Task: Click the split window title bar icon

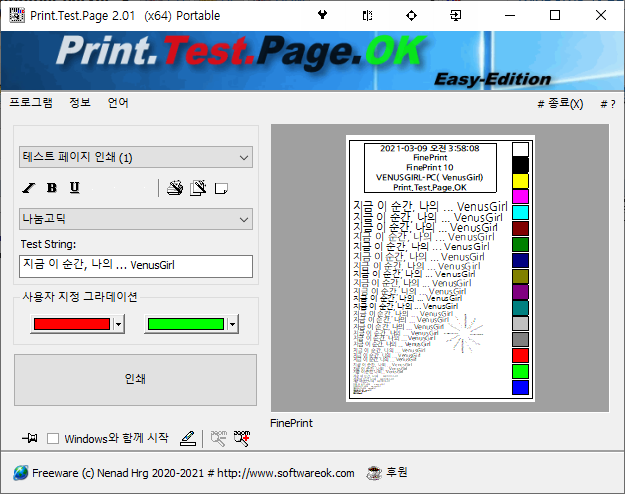Action: coord(368,16)
